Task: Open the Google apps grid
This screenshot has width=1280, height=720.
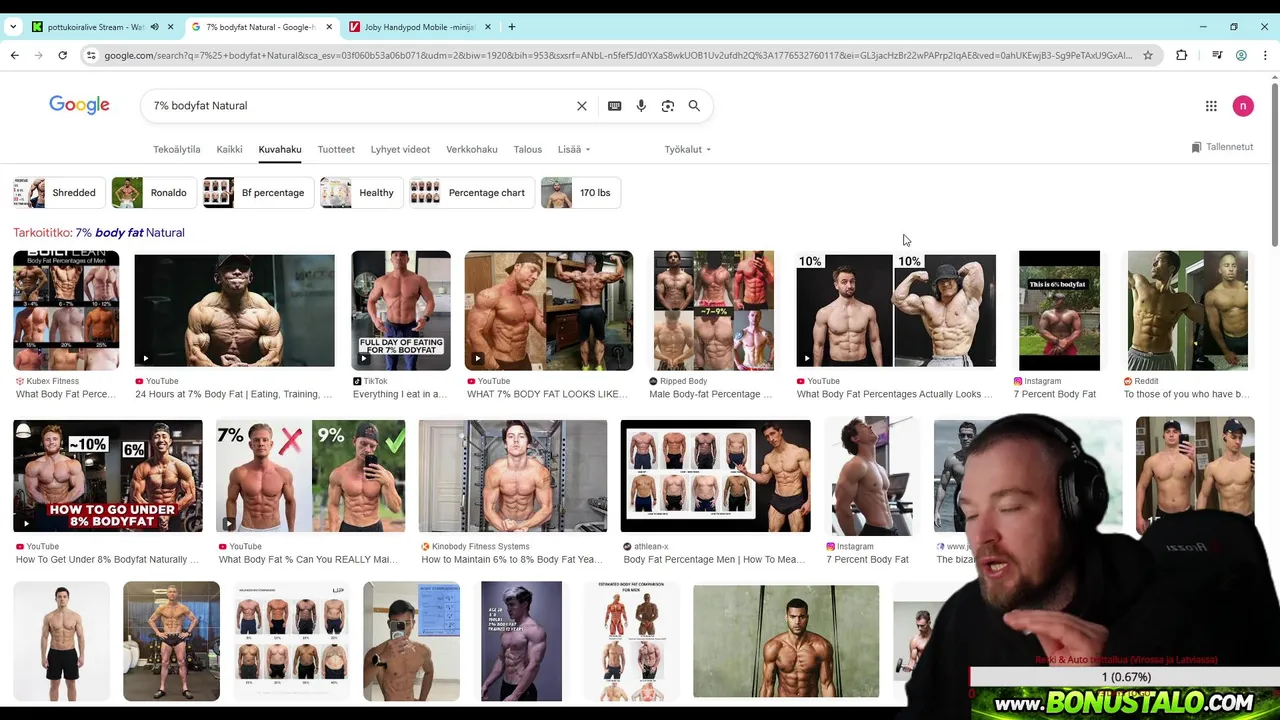Action: point(1211,106)
